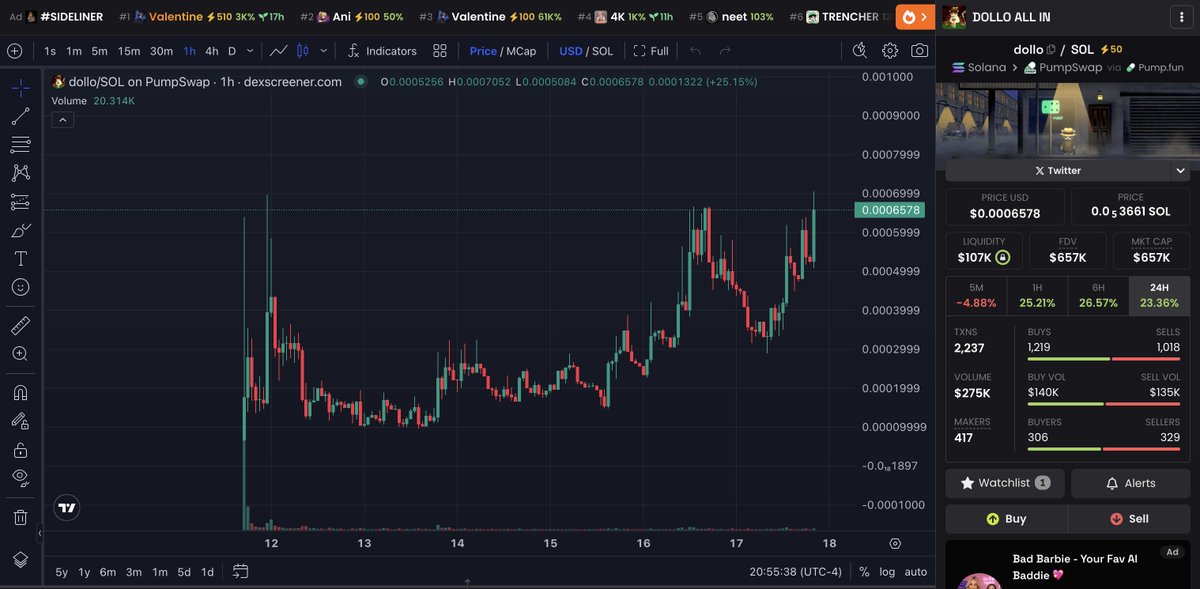The width and height of the screenshot is (1200, 589).
Task: Delete drawings with the trash icon
Action: click(20, 517)
